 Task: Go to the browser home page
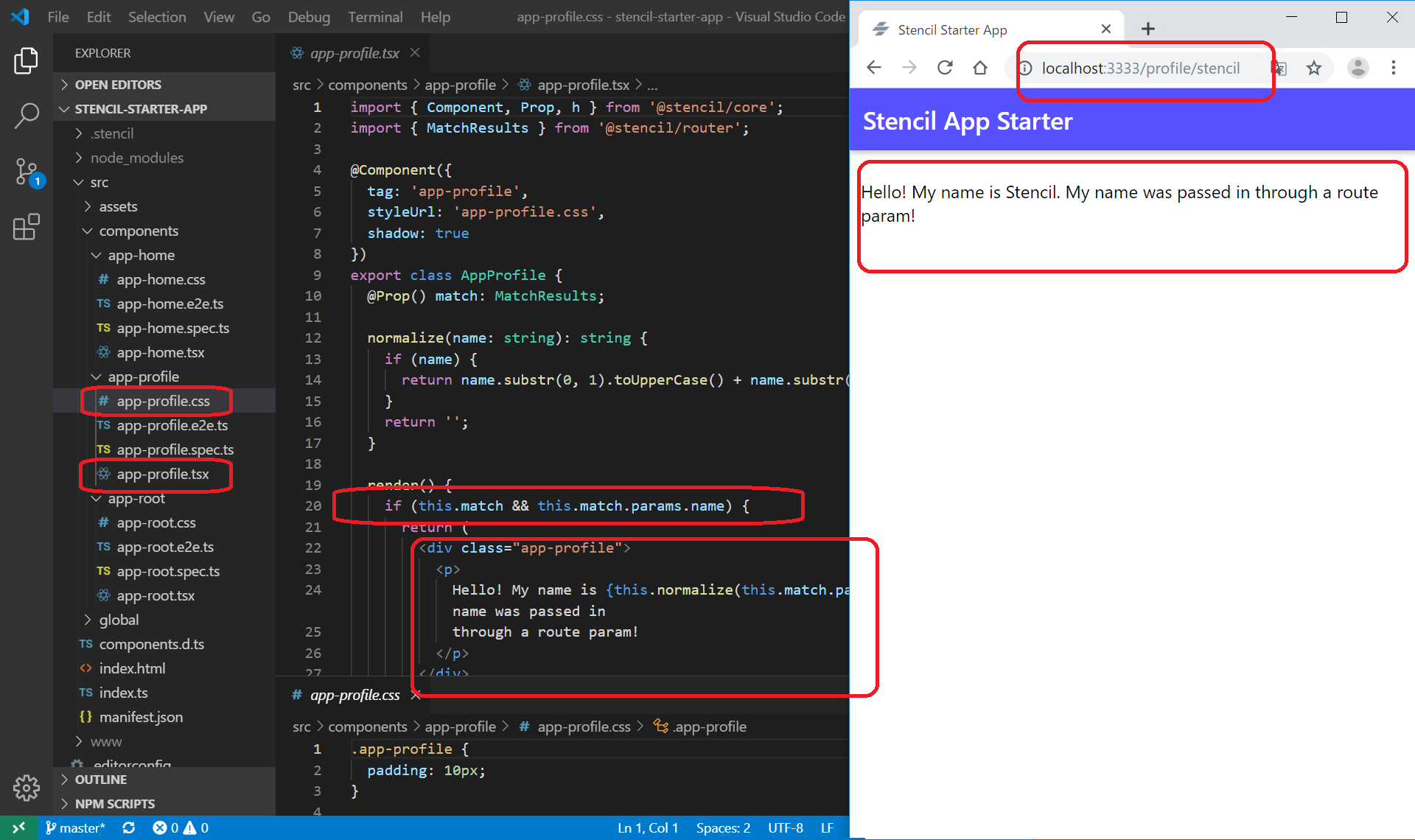[980, 69]
